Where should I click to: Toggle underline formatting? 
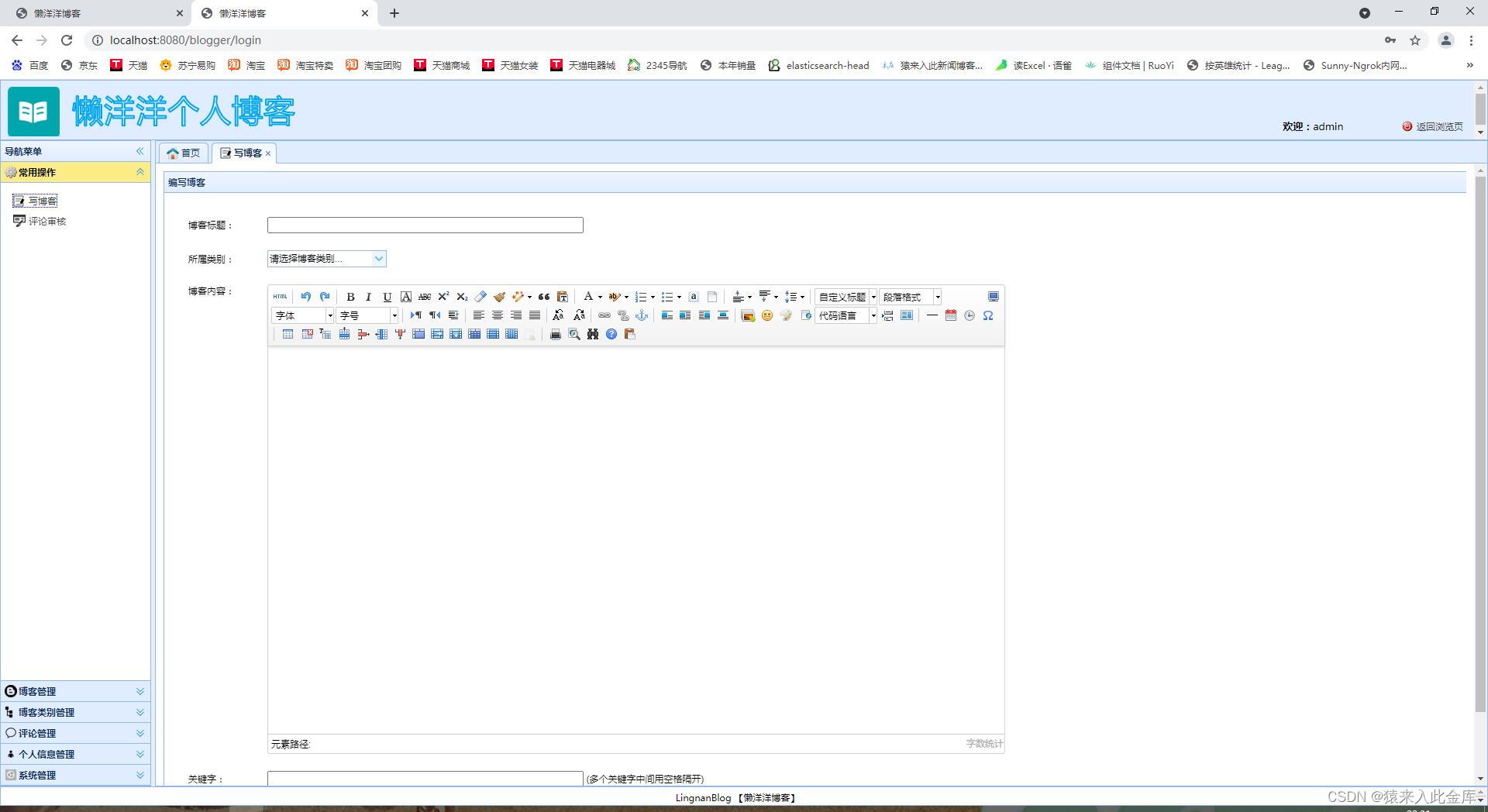pyautogui.click(x=387, y=297)
